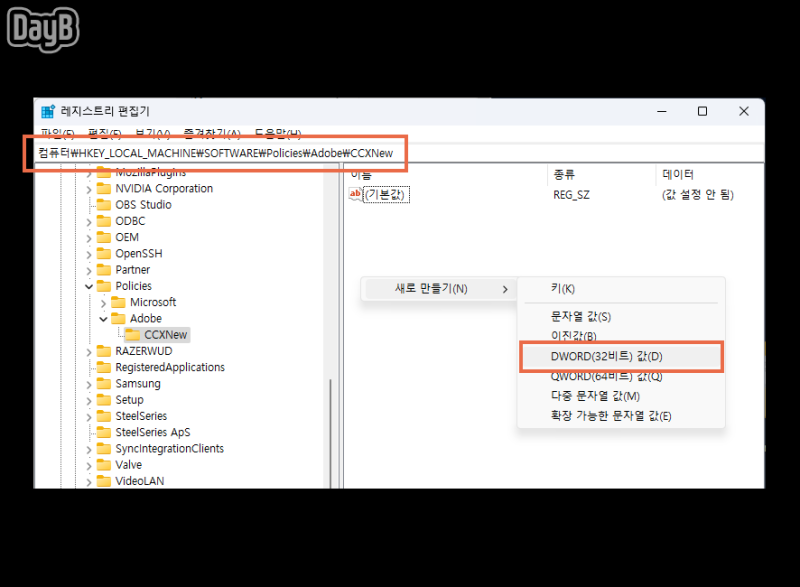800x587 pixels.
Task: Select the CCXNew tree label
Action: (166, 335)
